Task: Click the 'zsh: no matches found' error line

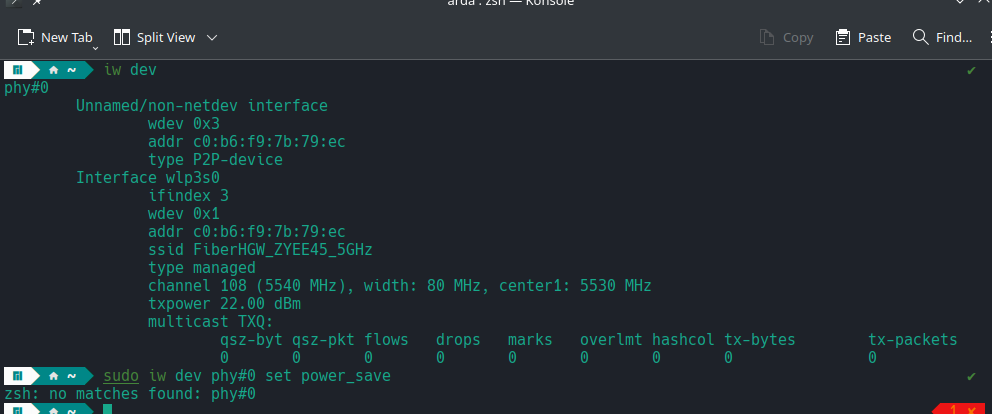Action: coord(130,394)
